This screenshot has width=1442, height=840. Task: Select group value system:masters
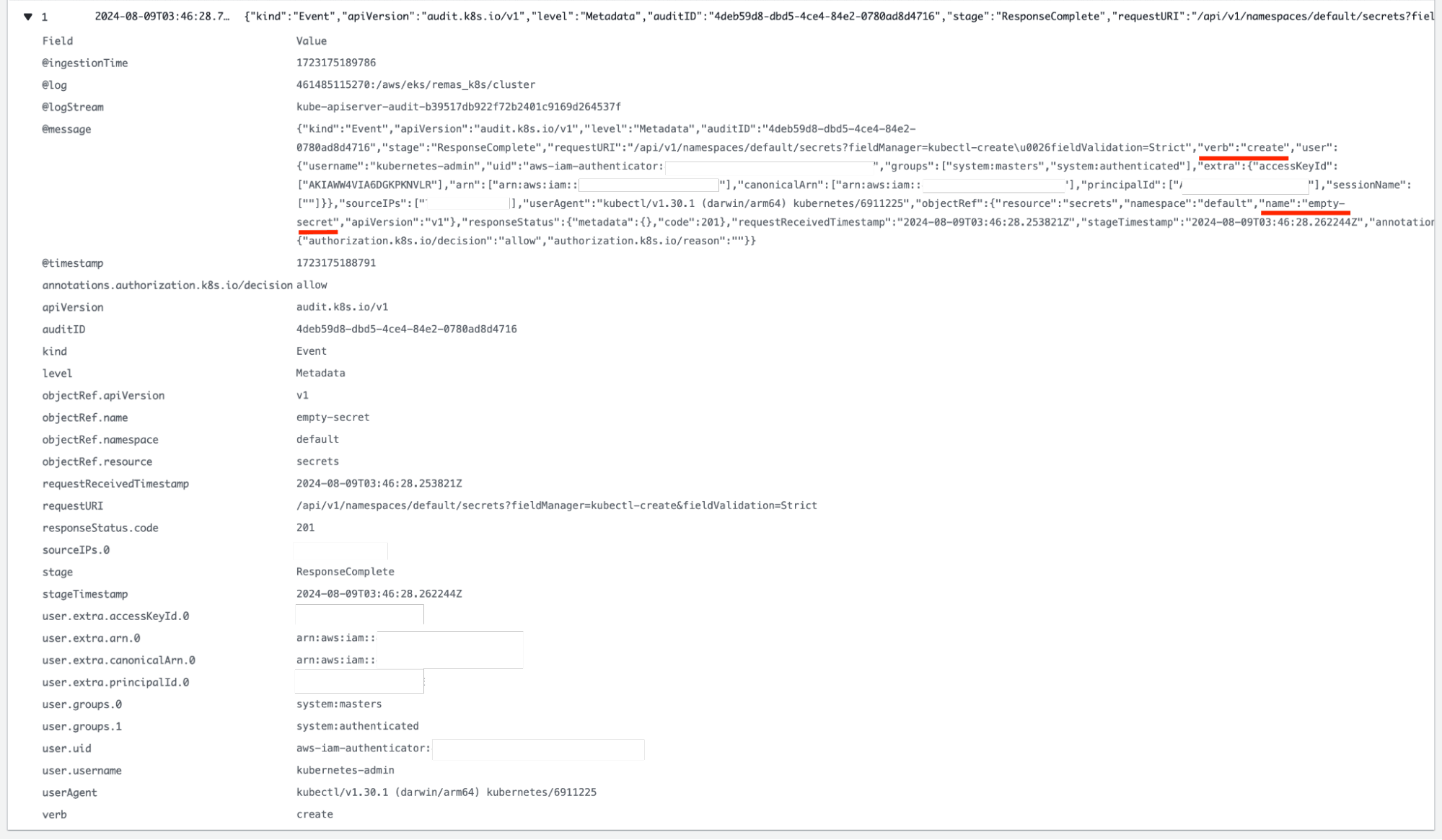pyautogui.click(x=339, y=705)
